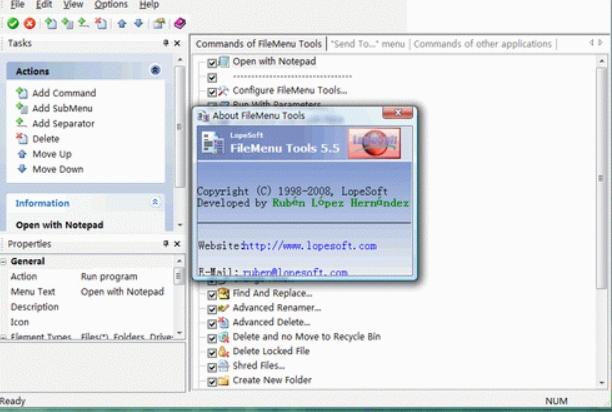Click the Find And Replace command icon
This screenshot has width=612, height=412.
pyautogui.click(x=223, y=293)
